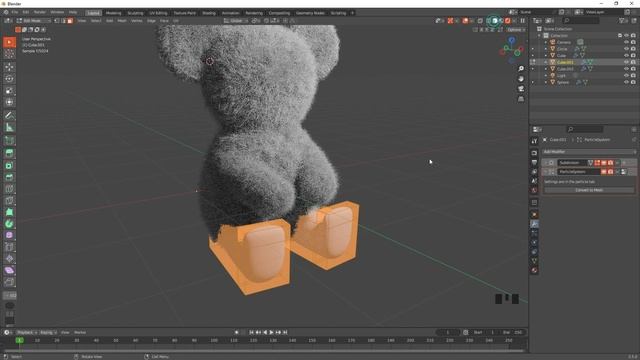The width and height of the screenshot is (640, 360).
Task: Select the Extrude Region tool
Action: click(x=9, y=153)
